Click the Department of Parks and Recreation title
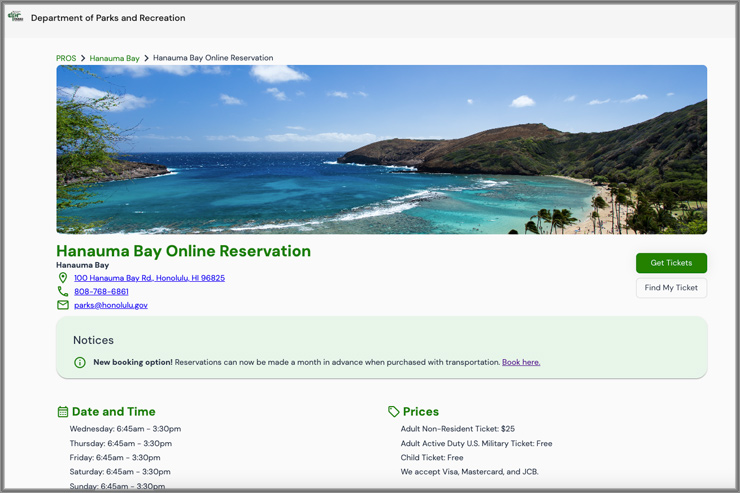Image resolution: width=740 pixels, height=493 pixels. [108, 18]
